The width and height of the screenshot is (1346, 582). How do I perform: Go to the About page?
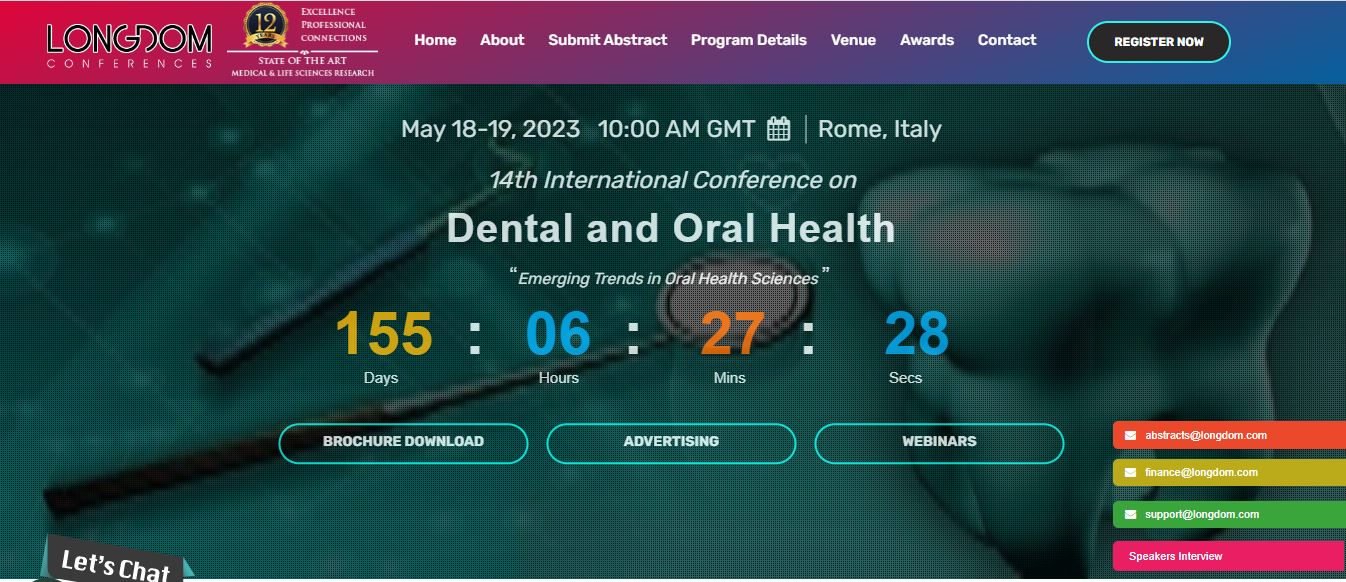[x=502, y=40]
